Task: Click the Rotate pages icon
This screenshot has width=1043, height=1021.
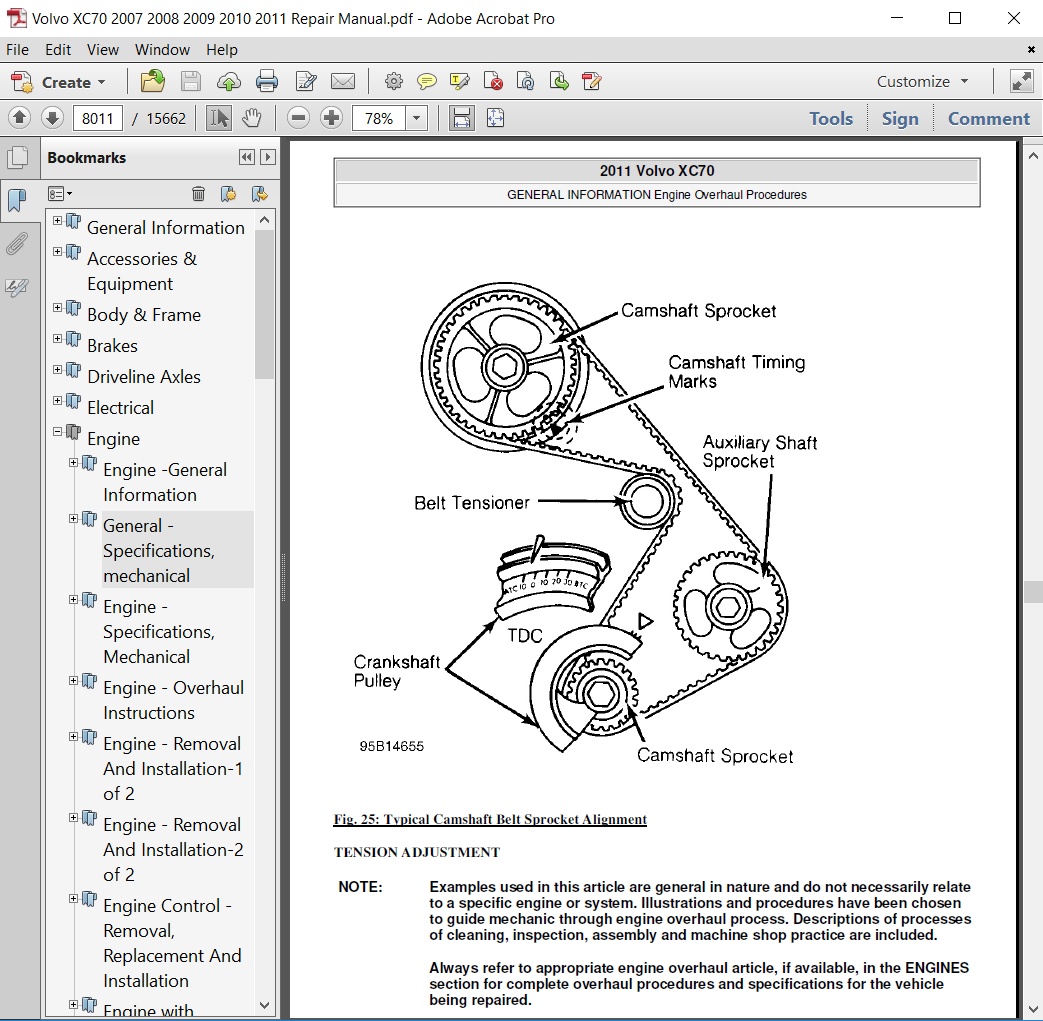Action: pyautogui.click(x=525, y=81)
